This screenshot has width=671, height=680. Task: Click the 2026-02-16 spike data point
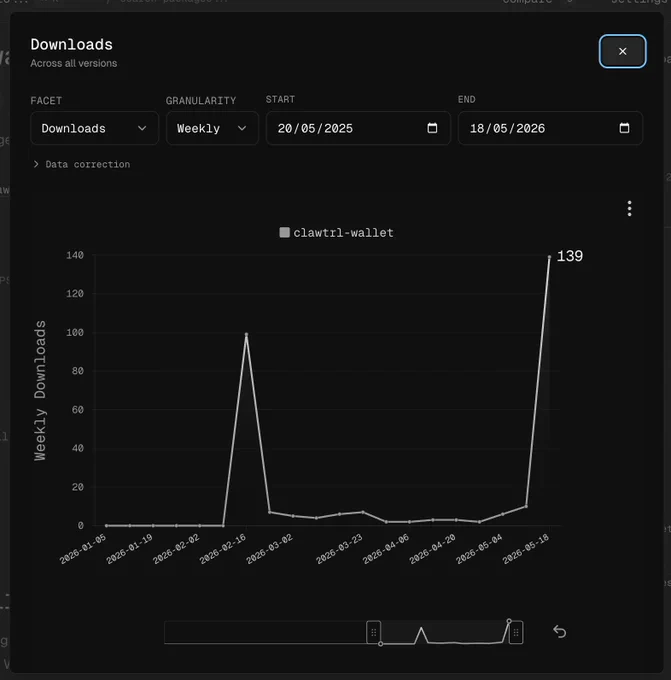click(x=246, y=334)
